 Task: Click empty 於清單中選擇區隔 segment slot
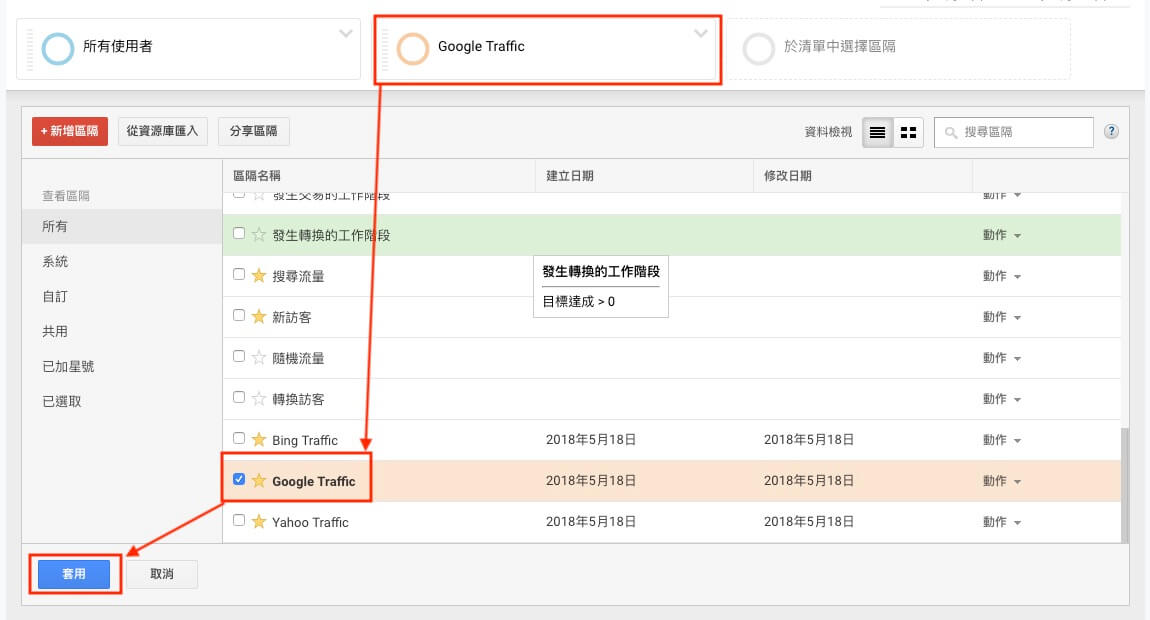[901, 48]
